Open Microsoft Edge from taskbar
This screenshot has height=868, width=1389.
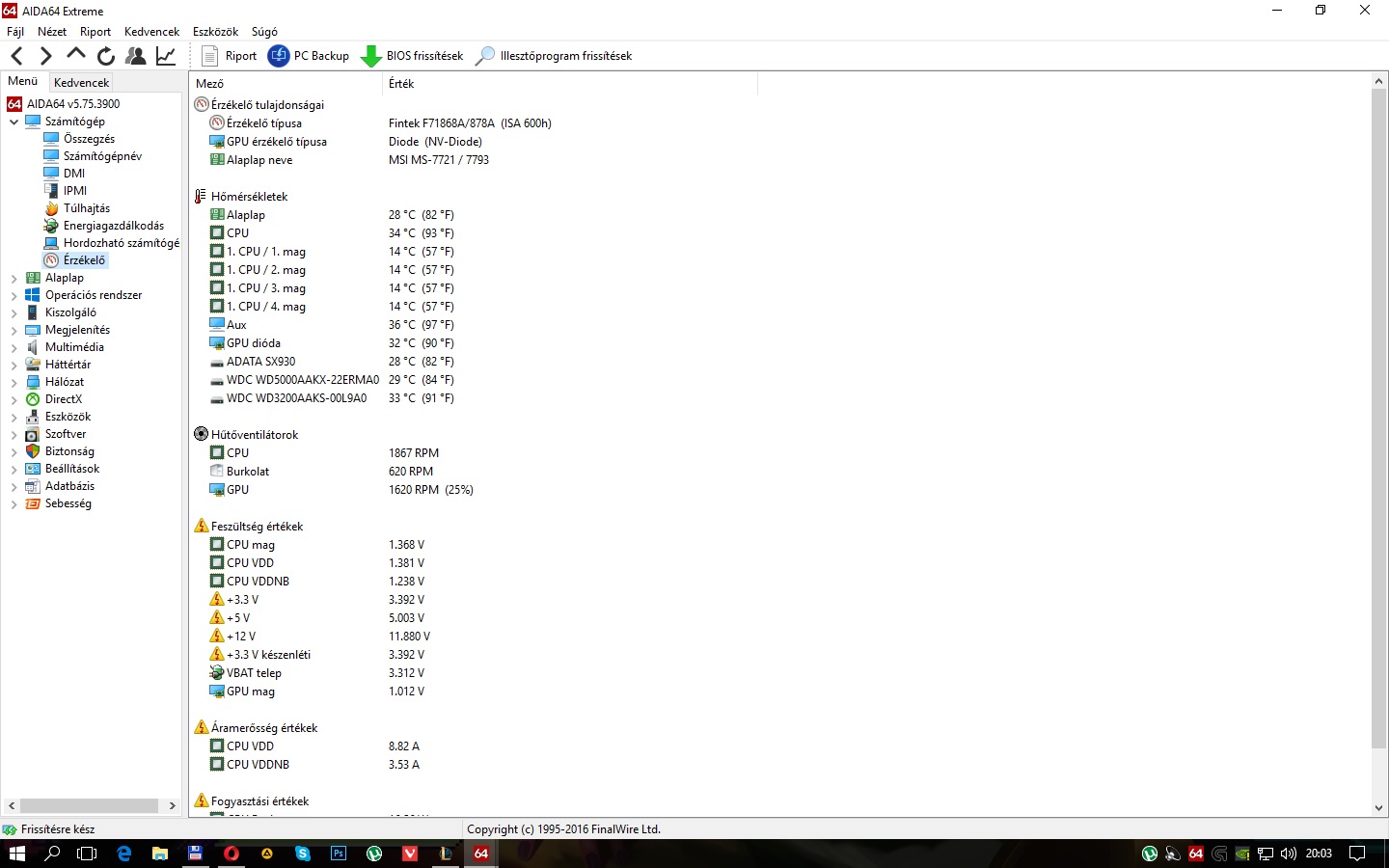pos(124,854)
